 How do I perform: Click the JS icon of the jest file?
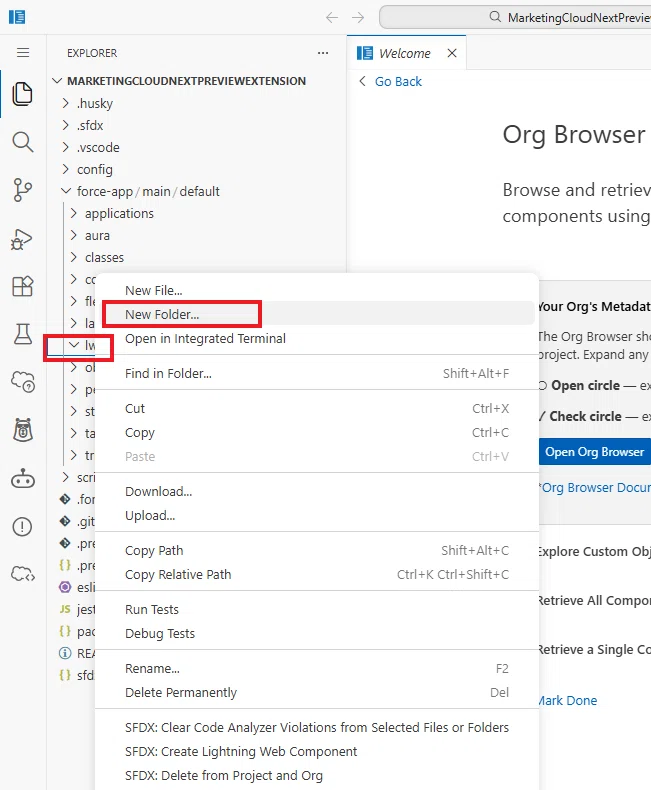point(65,609)
